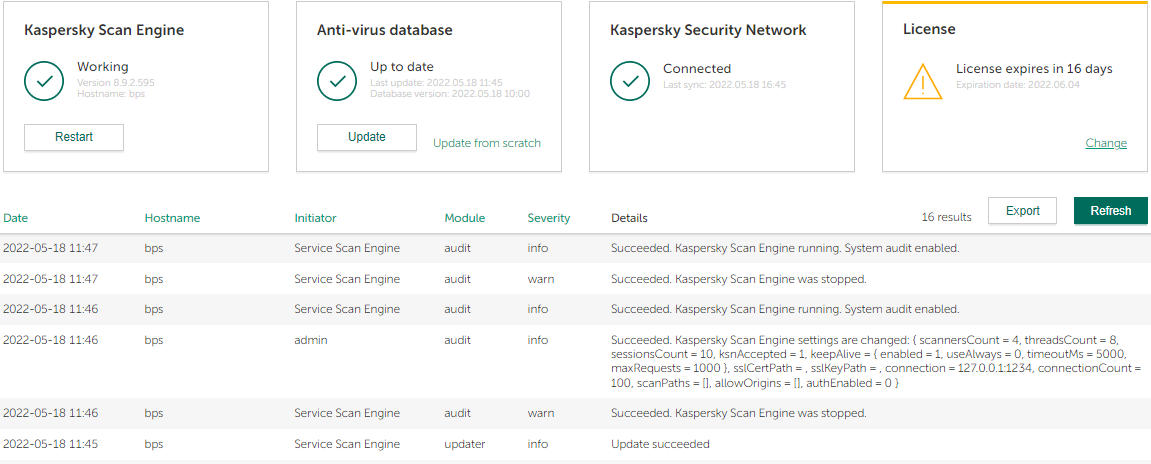The height and width of the screenshot is (464, 1151).
Task: Sort events by Initiator column header
Action: point(315,218)
